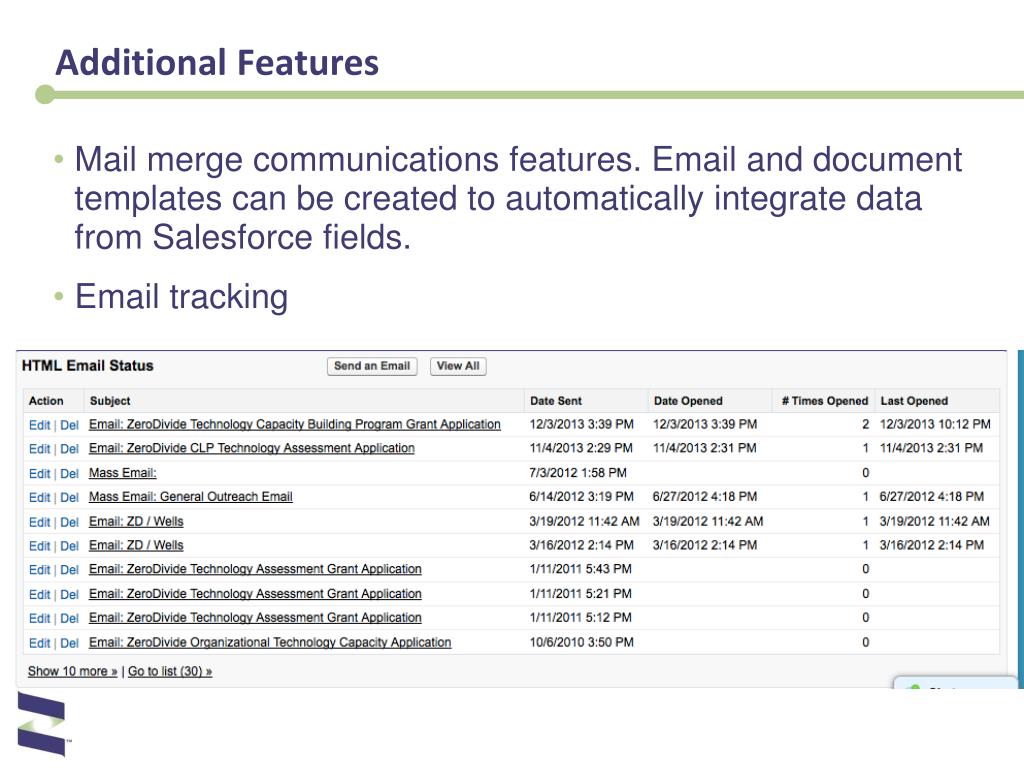1024x768 pixels.
Task: Select Times Opened value 2 in first row
Action: coord(865,424)
